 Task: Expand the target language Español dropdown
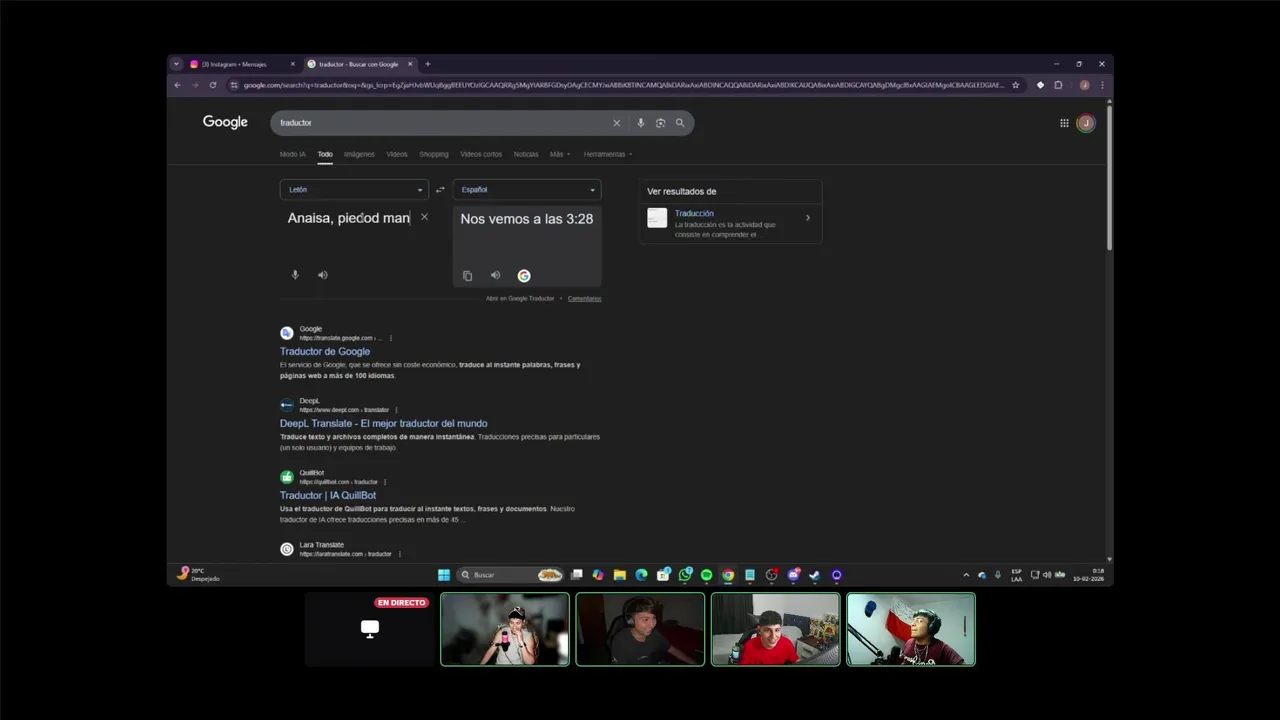[527, 190]
